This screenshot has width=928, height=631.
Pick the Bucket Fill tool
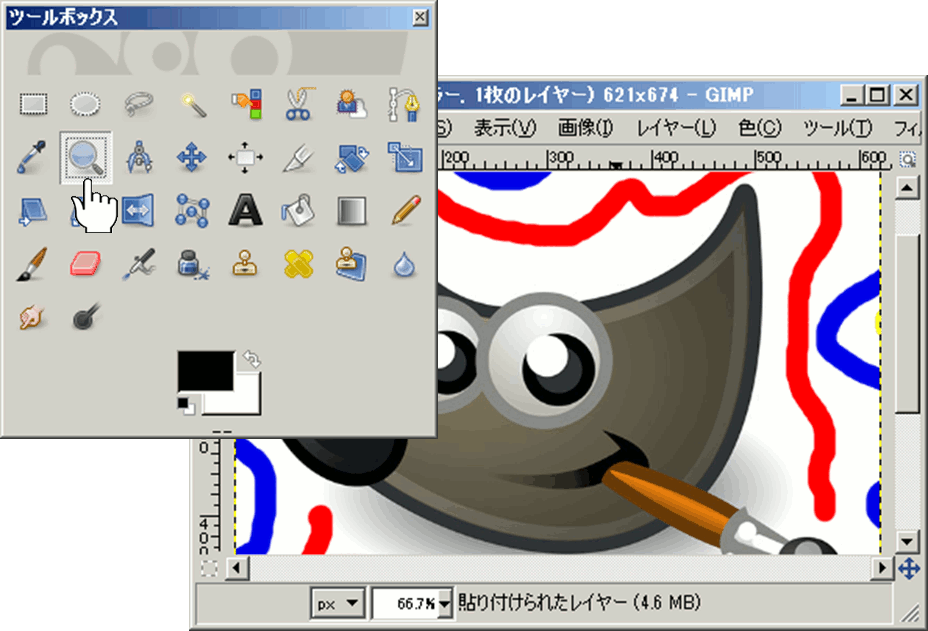pos(297,210)
